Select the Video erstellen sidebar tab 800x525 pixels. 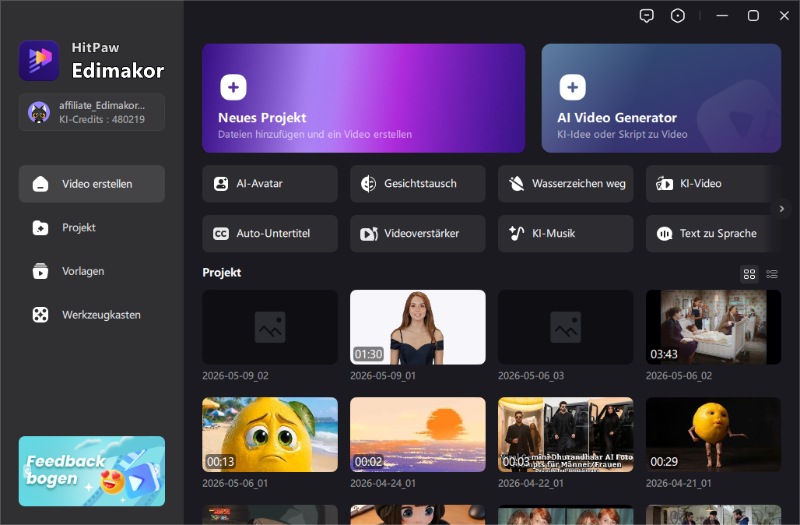[x=92, y=184]
